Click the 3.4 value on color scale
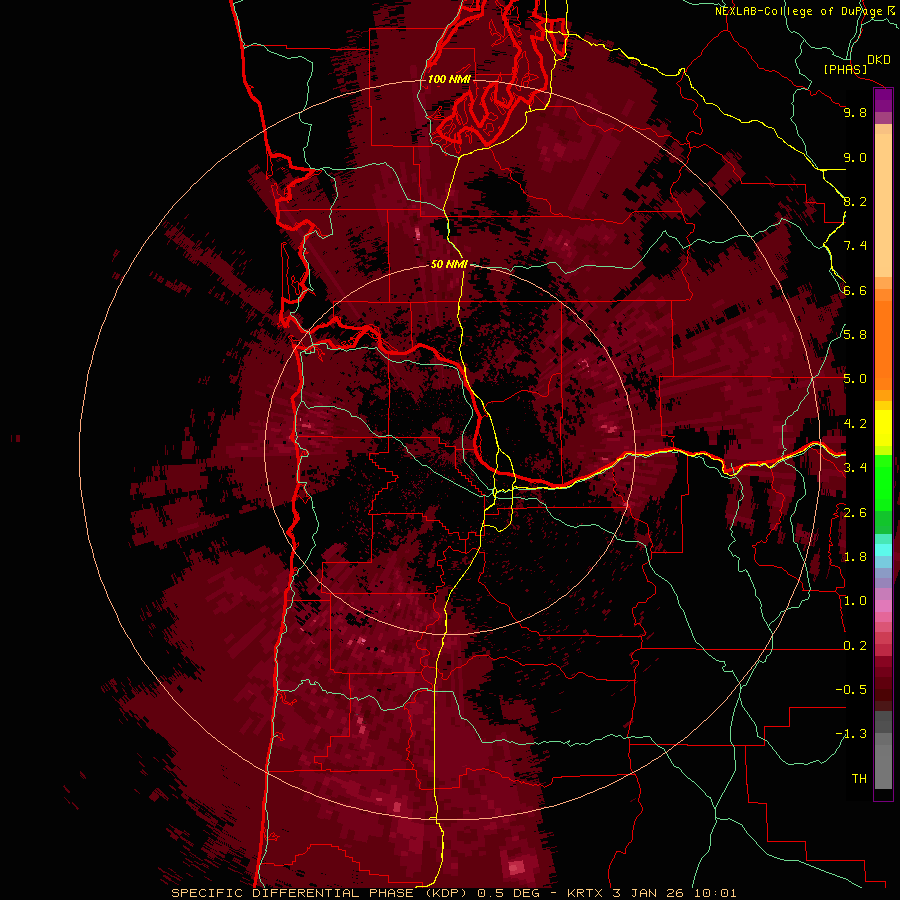Screen dimensions: 900x900 [855, 468]
